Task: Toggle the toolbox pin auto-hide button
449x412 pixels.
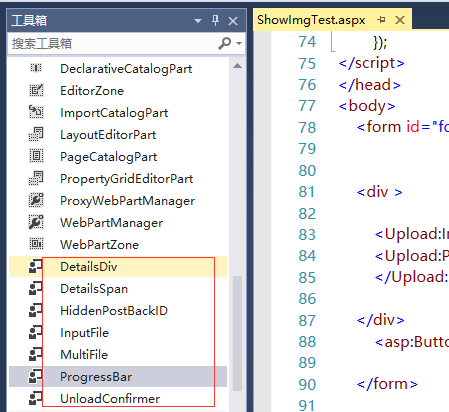Action: 216,21
